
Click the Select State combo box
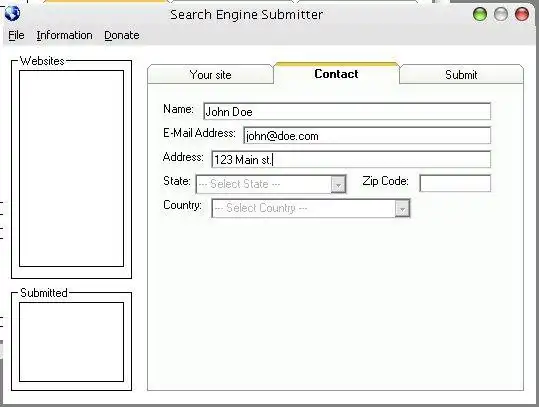coord(271,184)
